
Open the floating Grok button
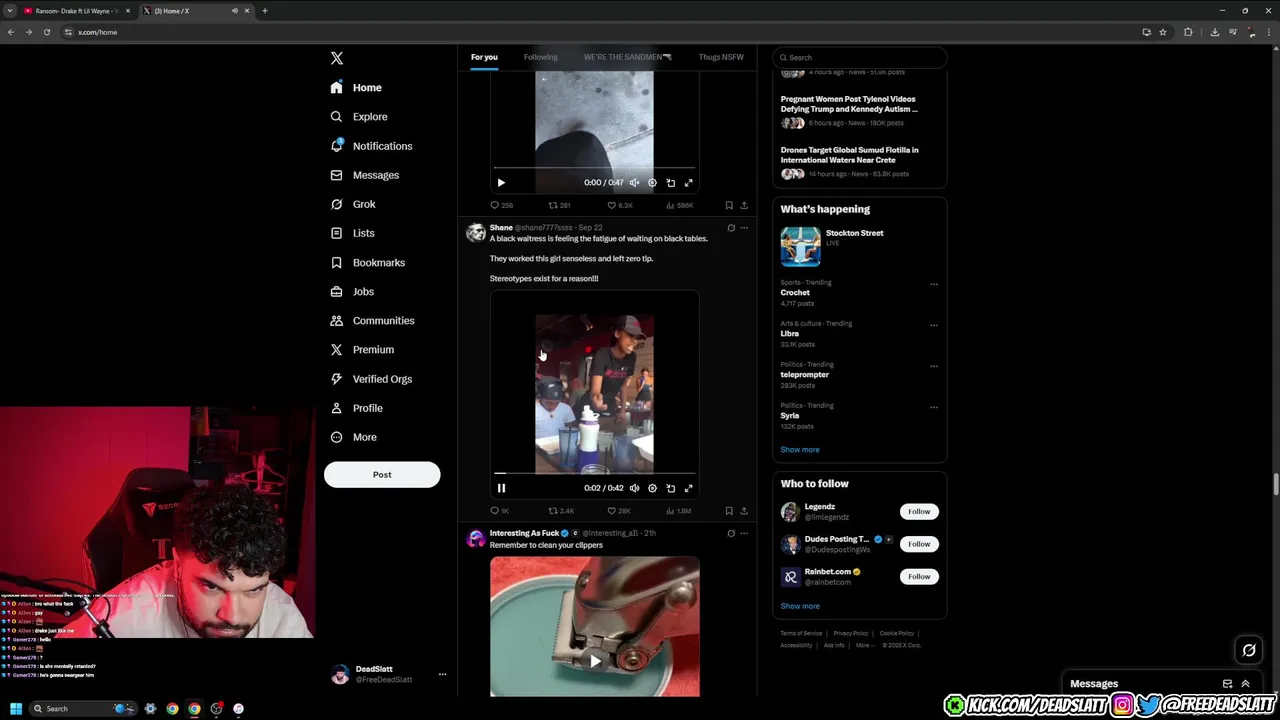pyautogui.click(x=1249, y=651)
